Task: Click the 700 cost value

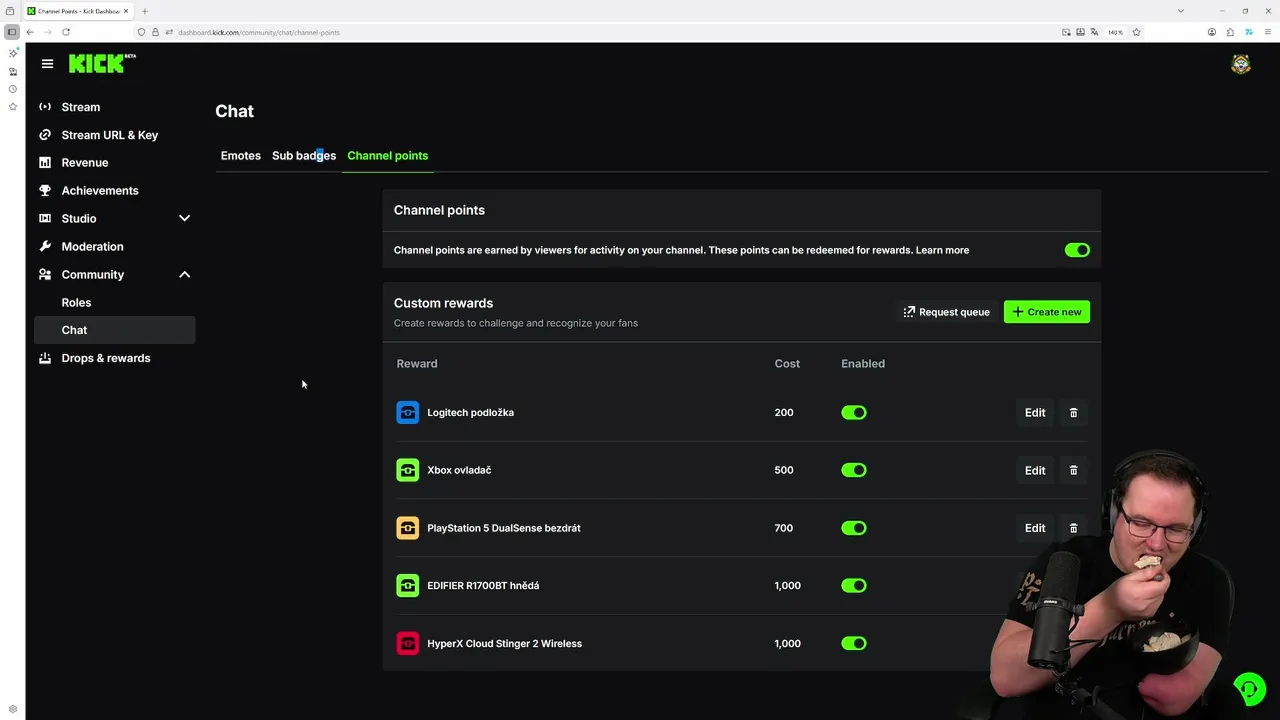Action: point(784,528)
